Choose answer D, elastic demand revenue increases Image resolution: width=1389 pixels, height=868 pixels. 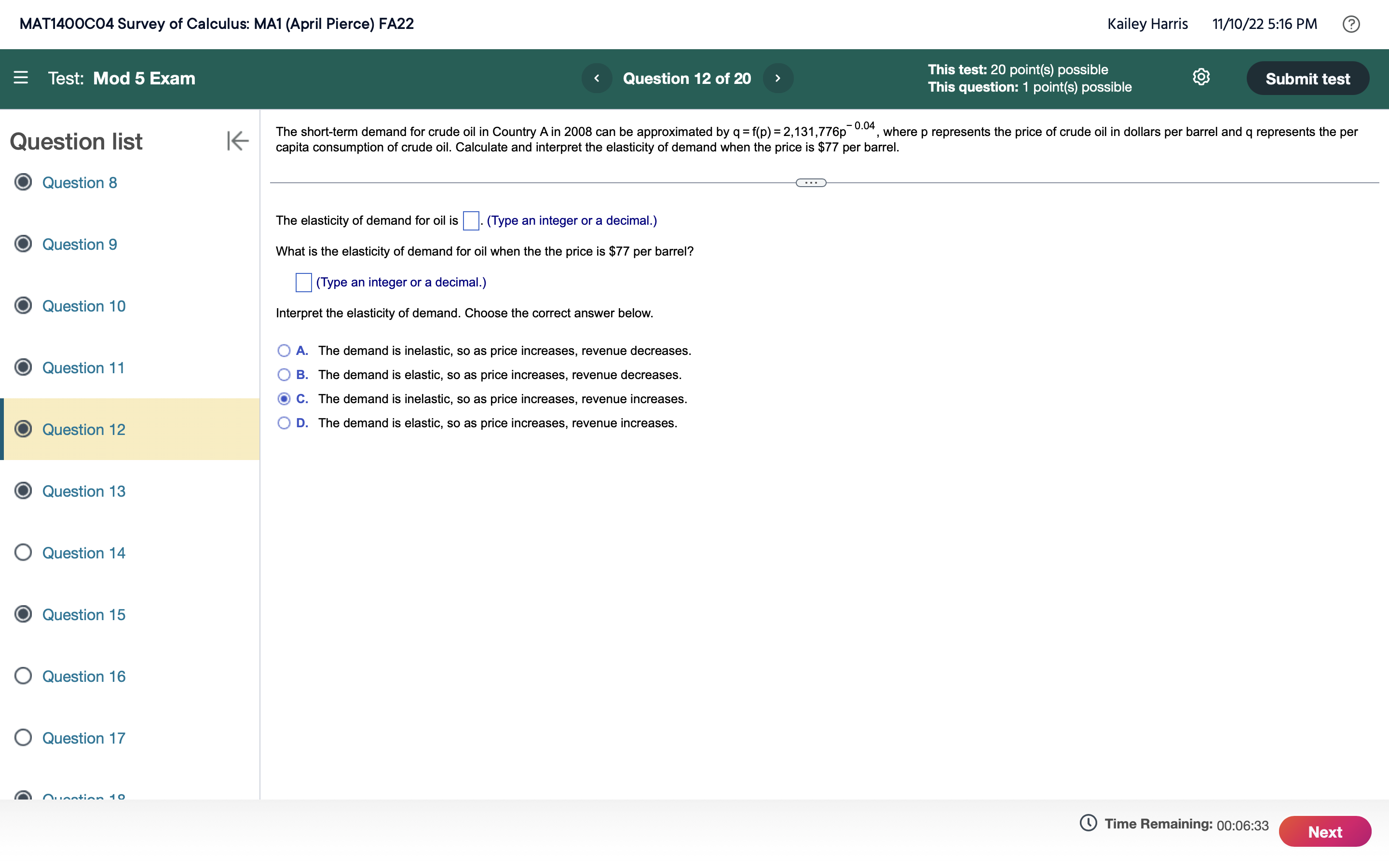284,423
